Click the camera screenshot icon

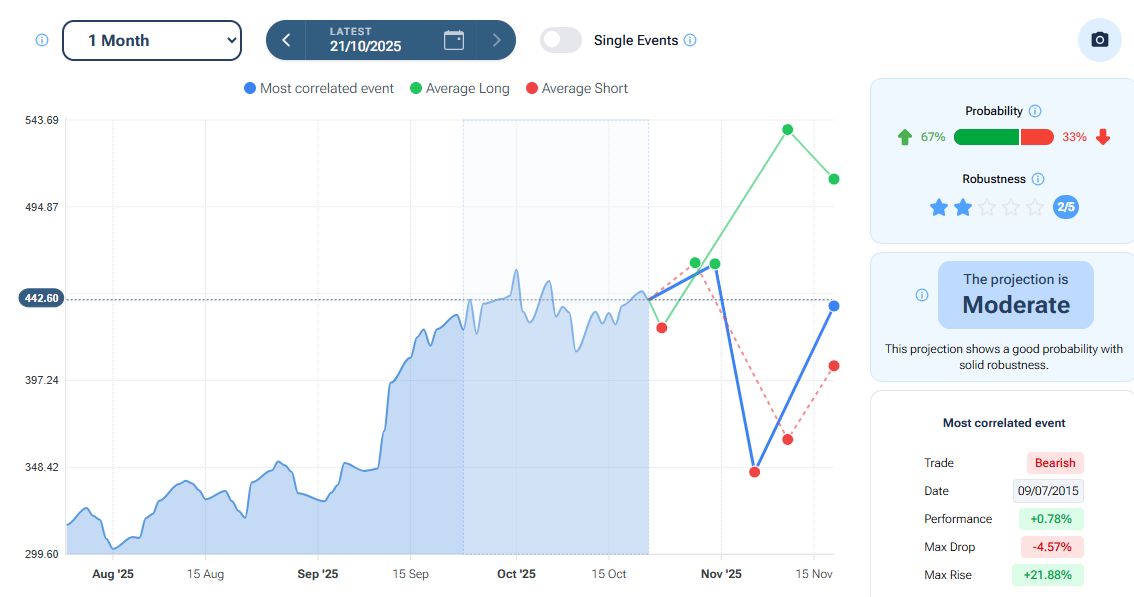click(x=1099, y=40)
